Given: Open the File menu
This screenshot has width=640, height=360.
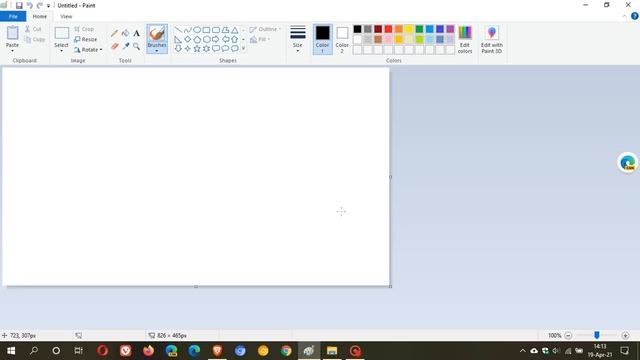Looking at the screenshot, I should coord(13,16).
